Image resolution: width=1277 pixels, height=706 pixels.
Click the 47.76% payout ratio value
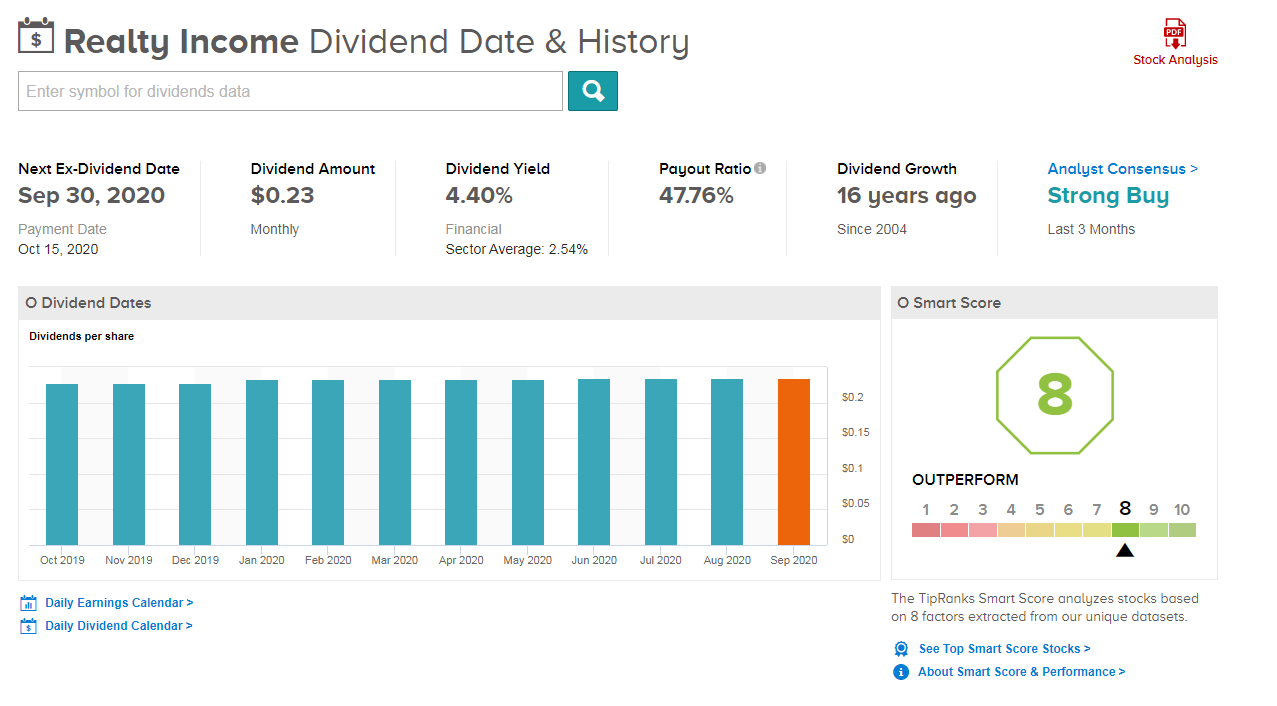coord(696,196)
